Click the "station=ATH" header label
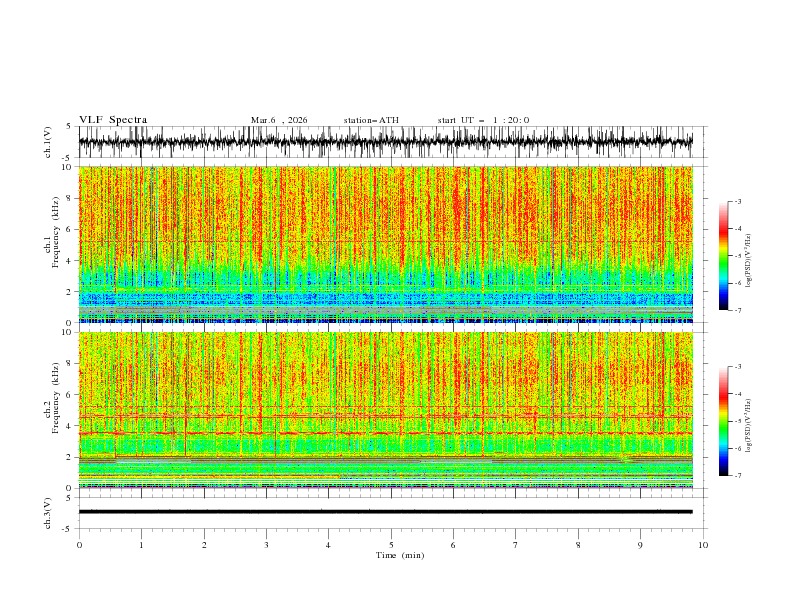 click(371, 120)
